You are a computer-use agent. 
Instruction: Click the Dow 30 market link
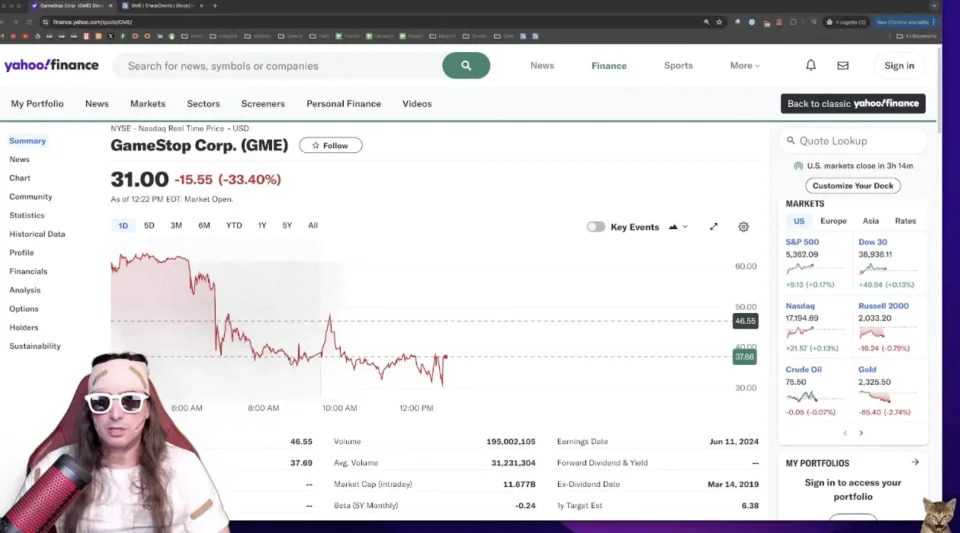coord(872,242)
